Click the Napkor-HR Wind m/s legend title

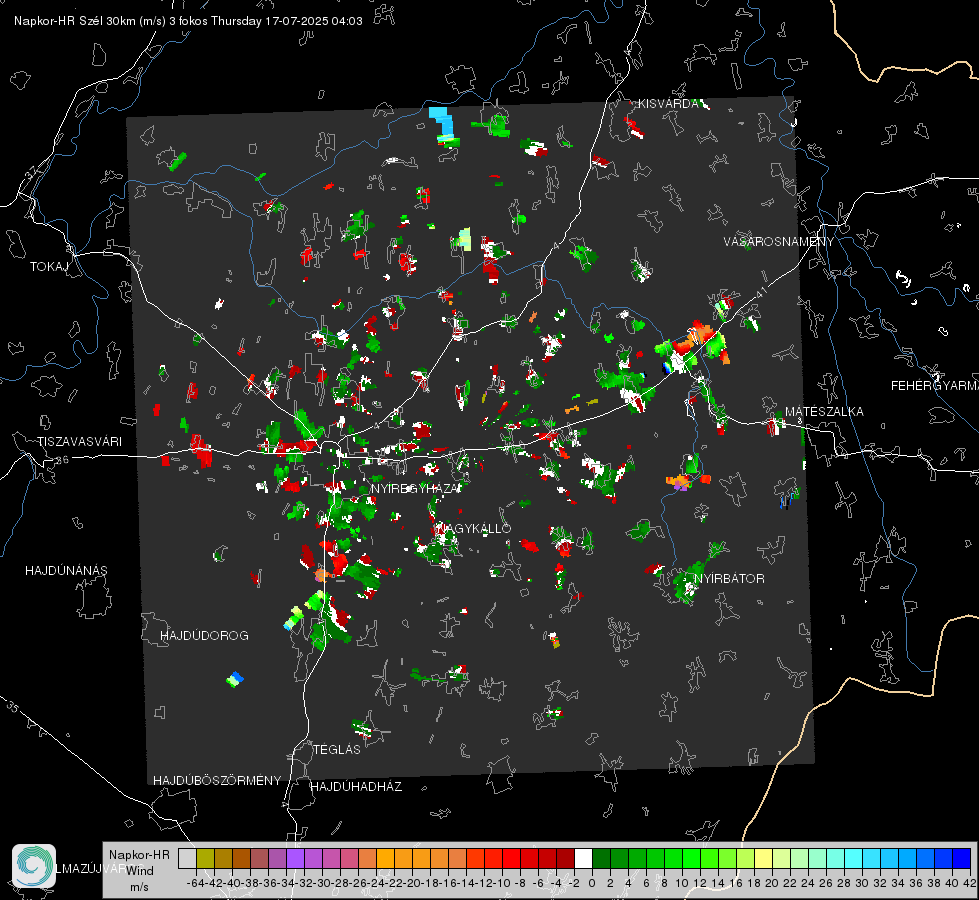point(139,871)
